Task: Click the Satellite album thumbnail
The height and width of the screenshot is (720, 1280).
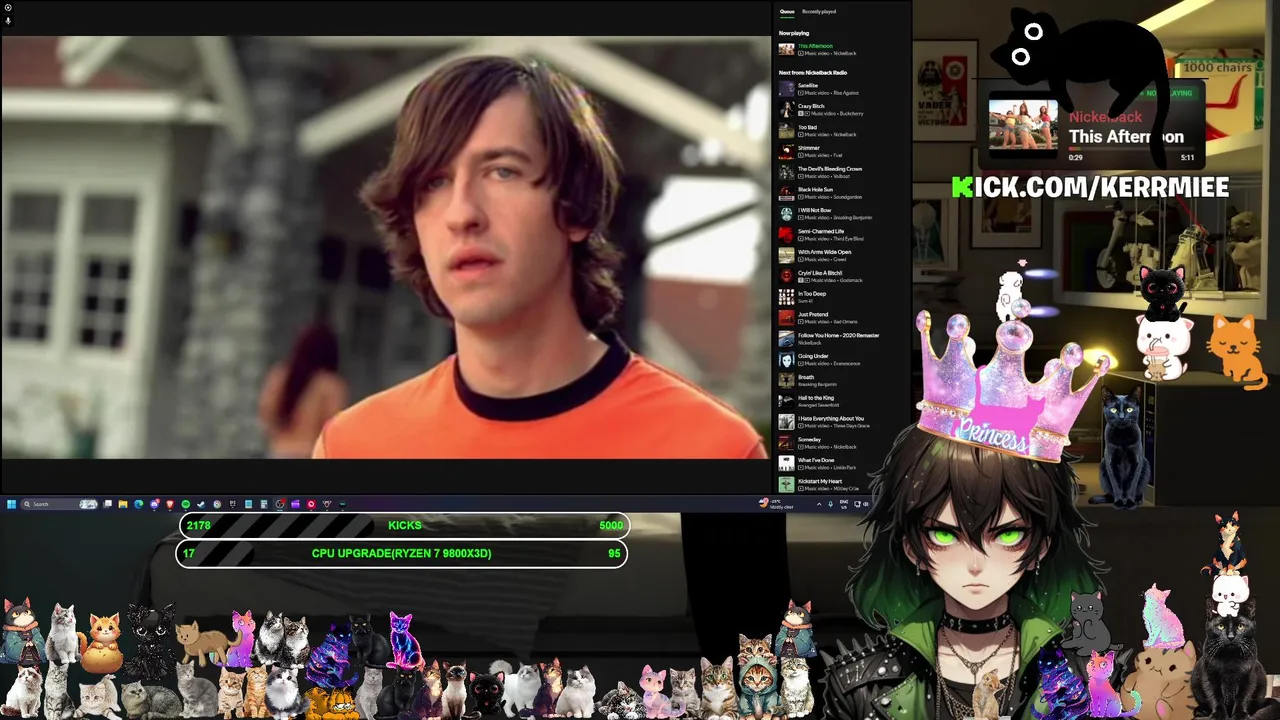Action: click(x=787, y=89)
